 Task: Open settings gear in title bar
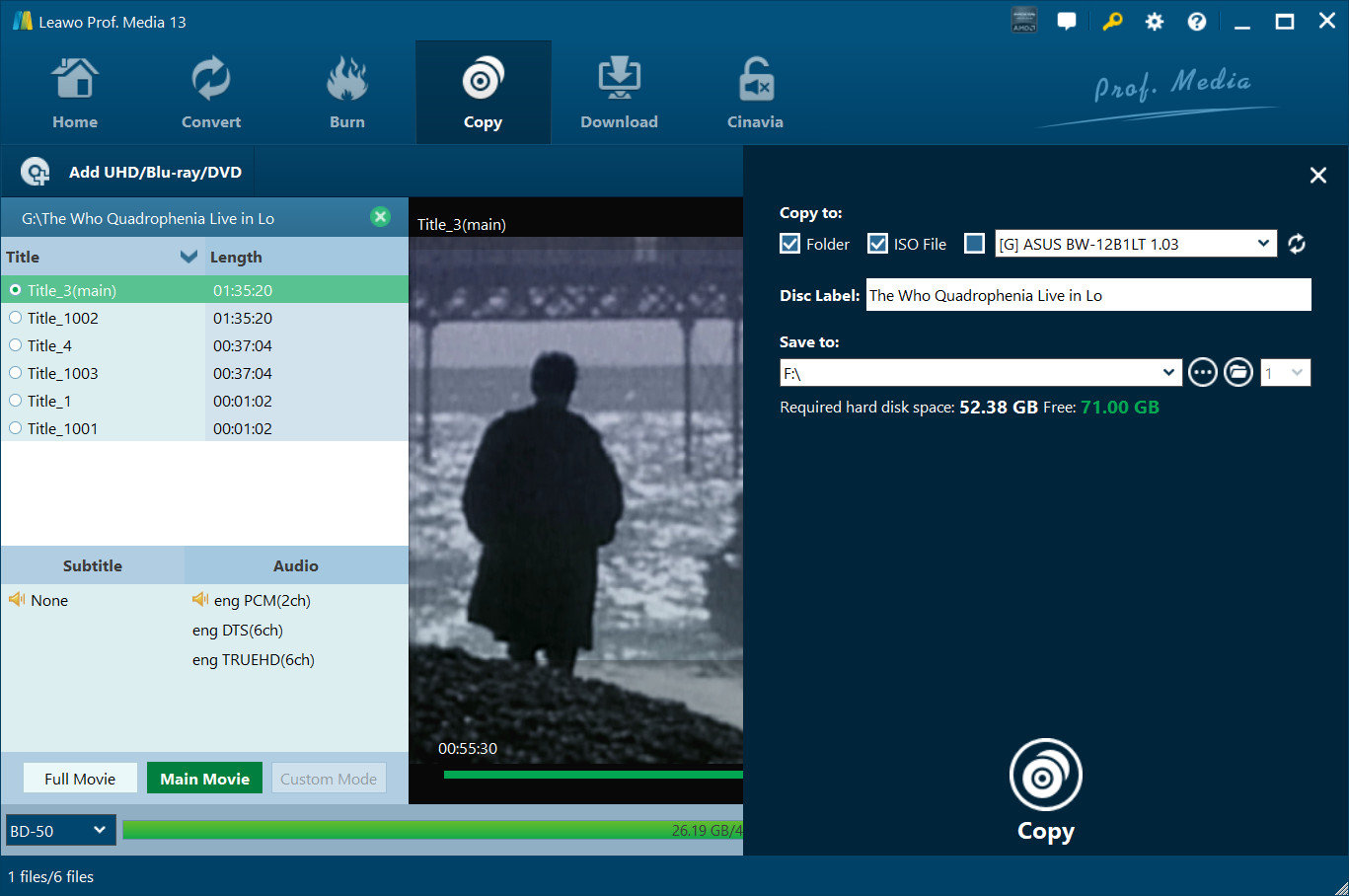(x=1155, y=21)
